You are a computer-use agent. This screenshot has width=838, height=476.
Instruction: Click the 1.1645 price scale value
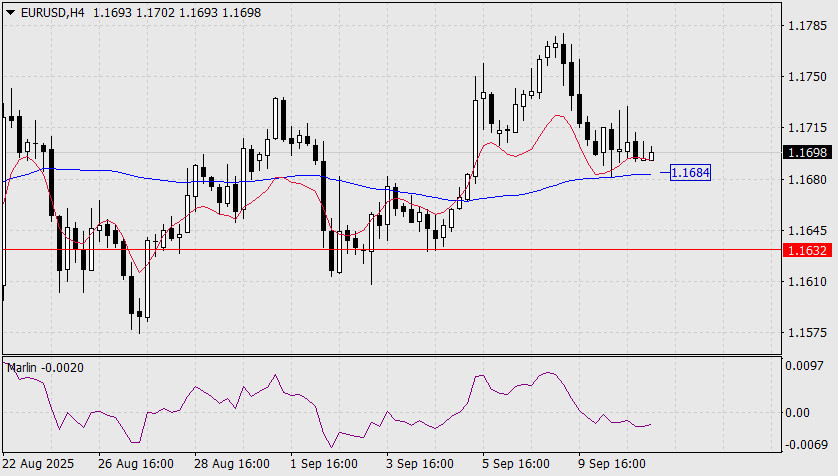tap(808, 231)
